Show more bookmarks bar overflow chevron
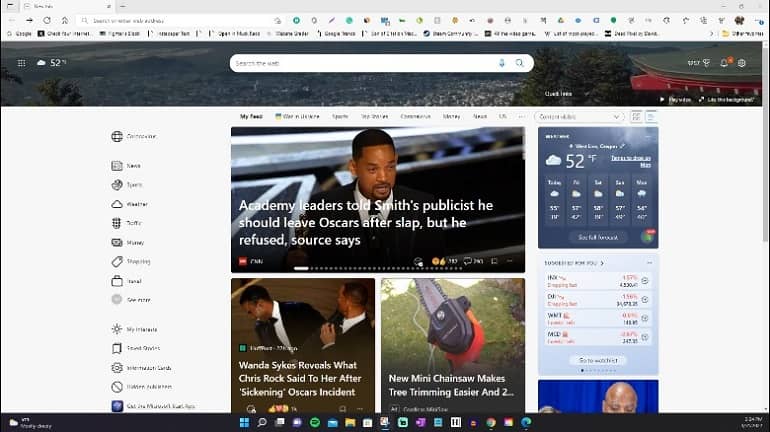770x432 pixels. [x=711, y=33]
